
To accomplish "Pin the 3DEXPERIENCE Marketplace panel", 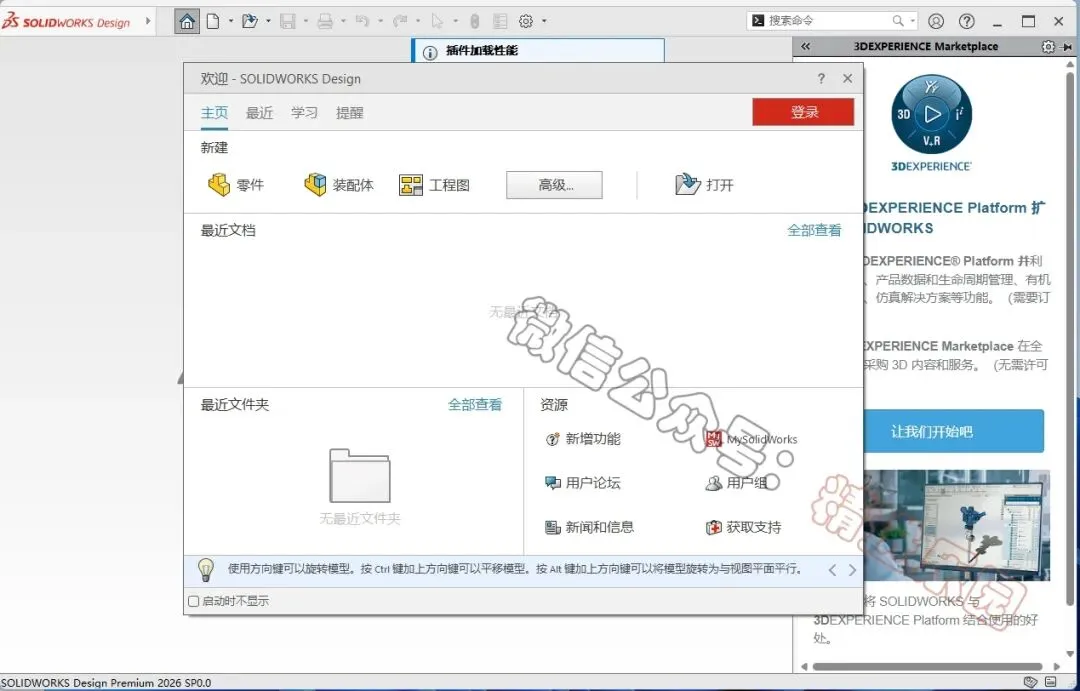I will click(x=1067, y=46).
